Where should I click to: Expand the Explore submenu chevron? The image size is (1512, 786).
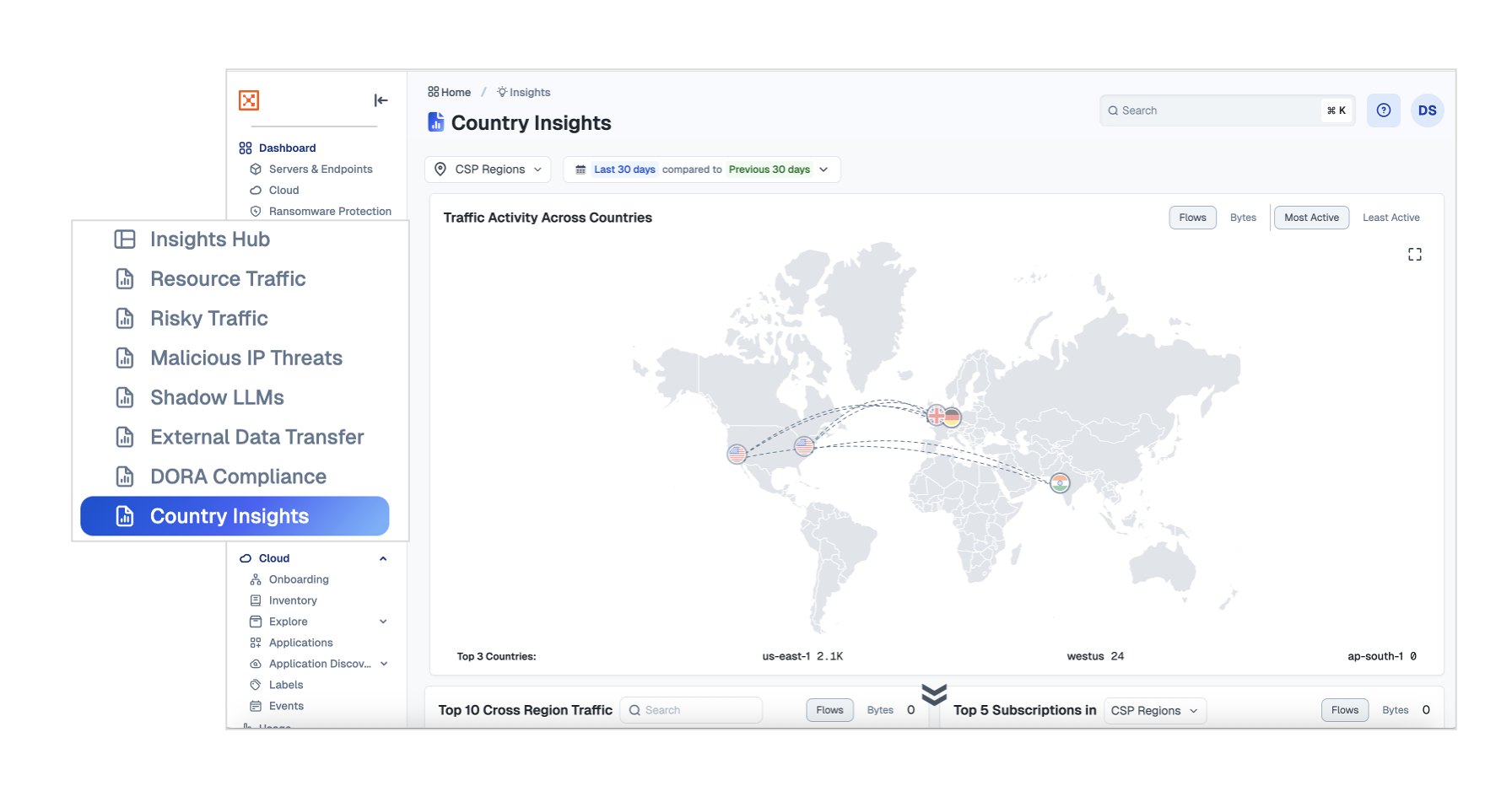click(x=383, y=622)
